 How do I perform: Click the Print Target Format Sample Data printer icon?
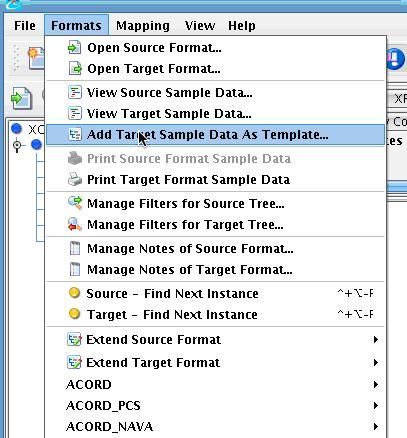pos(75,180)
